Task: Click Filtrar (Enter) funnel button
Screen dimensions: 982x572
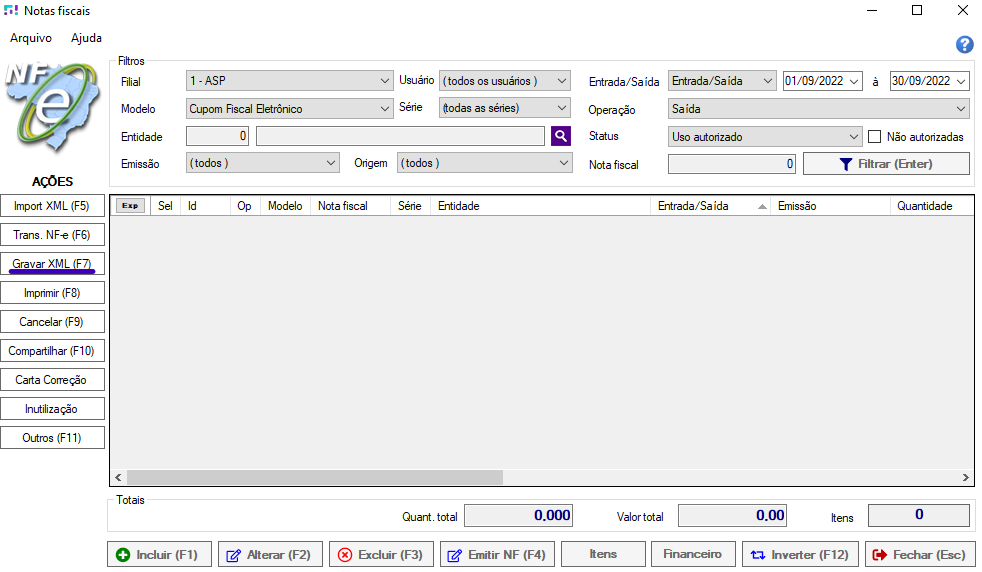Action: click(886, 163)
